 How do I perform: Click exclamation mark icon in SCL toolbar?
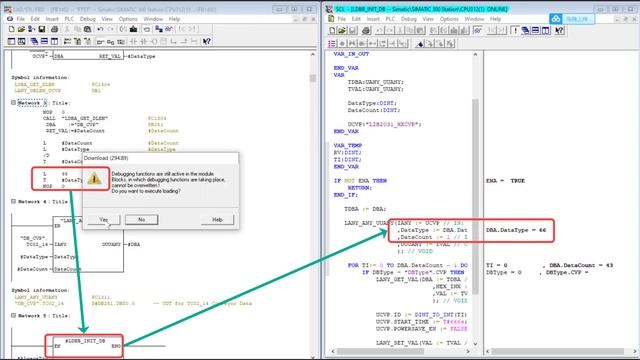(x=516, y=30)
